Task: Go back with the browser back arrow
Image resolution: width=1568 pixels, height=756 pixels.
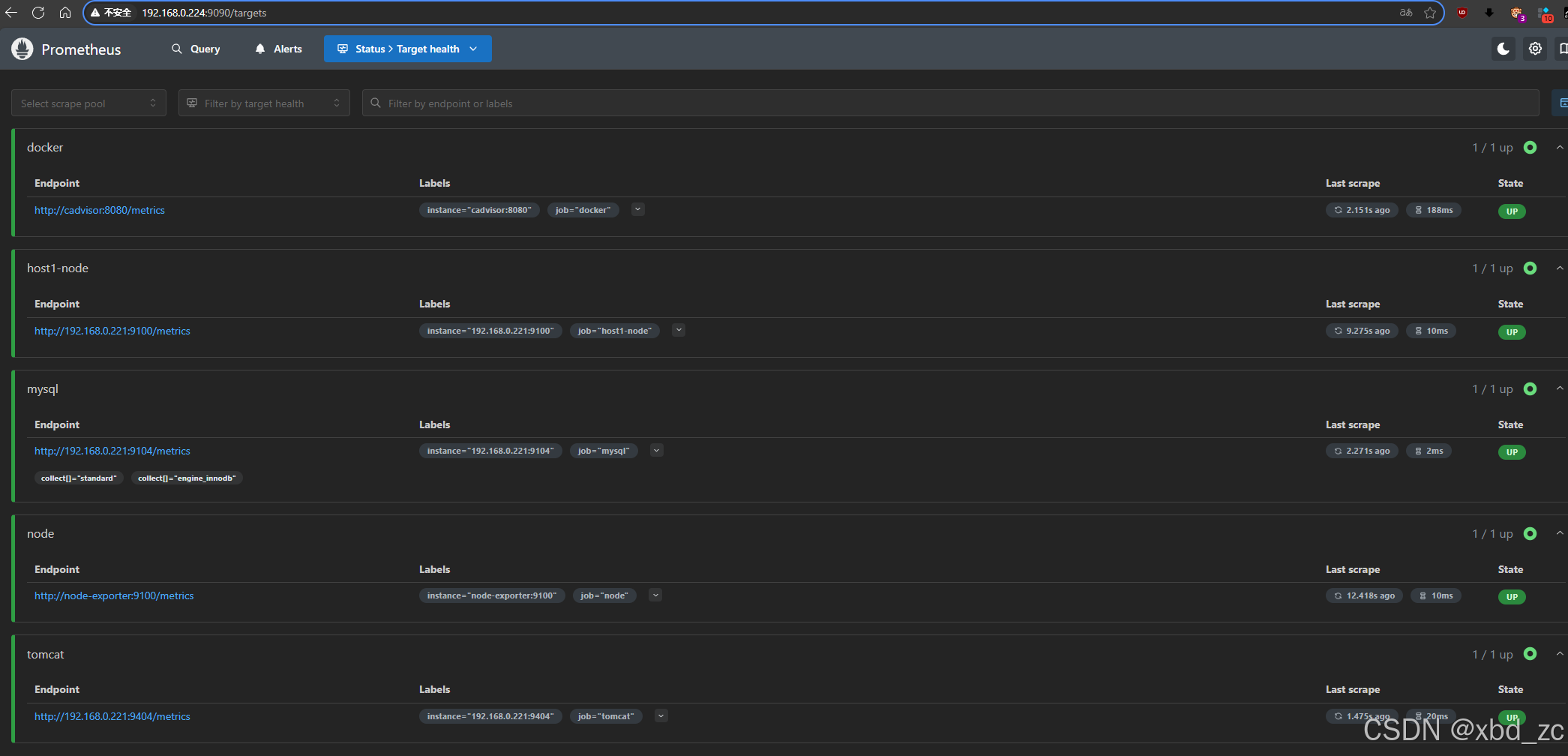Action: click(11, 13)
